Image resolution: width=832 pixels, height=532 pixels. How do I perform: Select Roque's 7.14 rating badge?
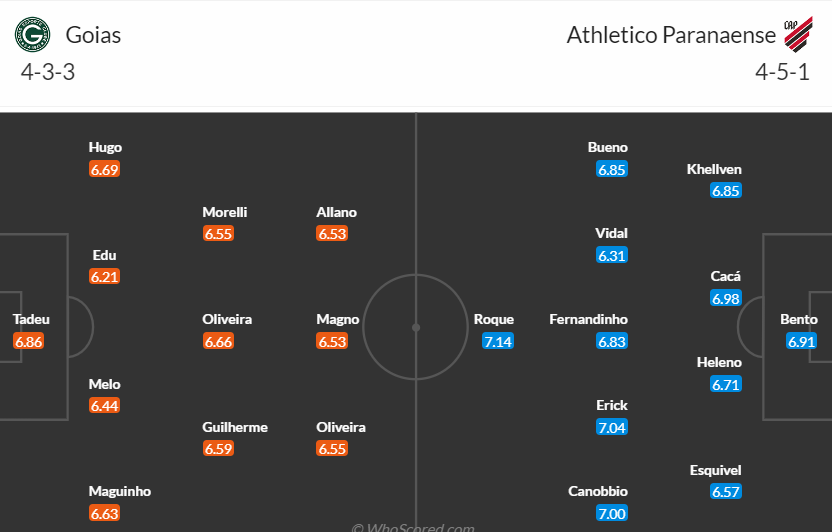coord(498,341)
